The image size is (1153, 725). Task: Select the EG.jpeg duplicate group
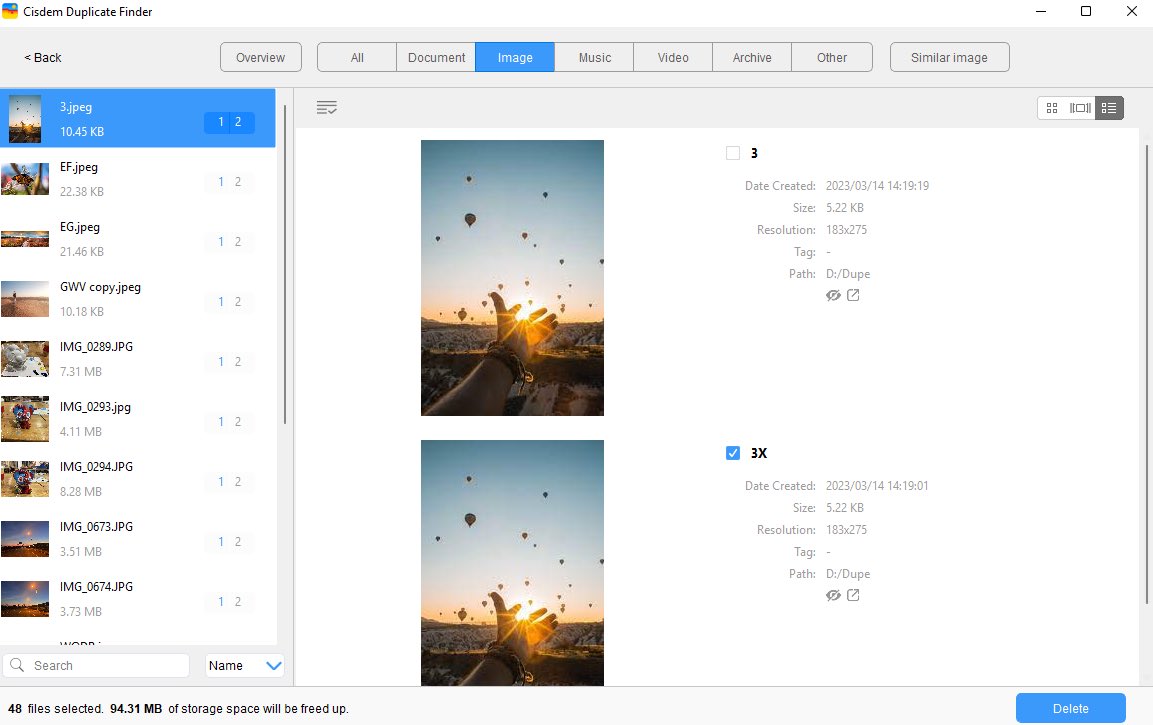(138, 239)
